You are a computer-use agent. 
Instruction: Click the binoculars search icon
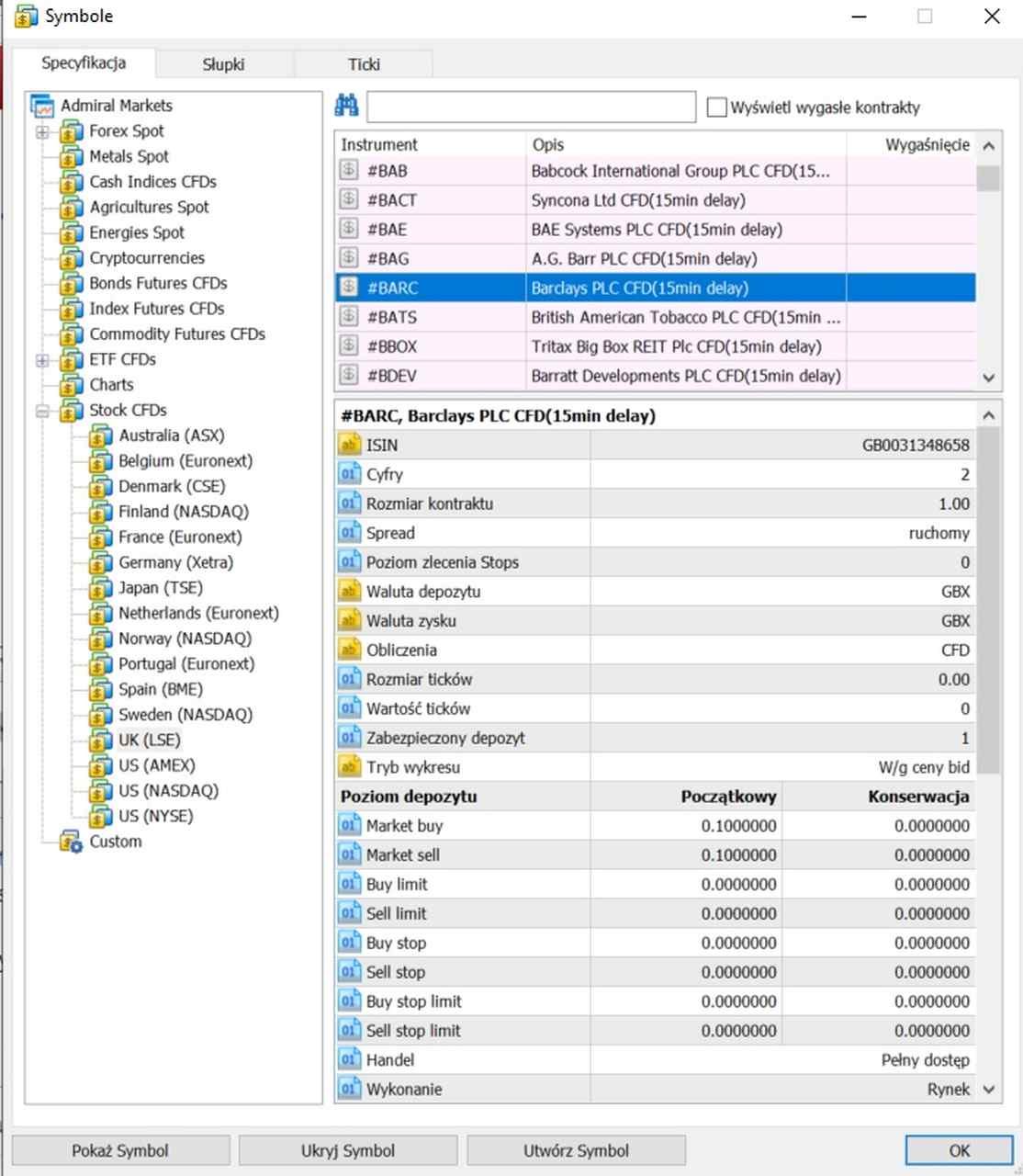(x=346, y=106)
